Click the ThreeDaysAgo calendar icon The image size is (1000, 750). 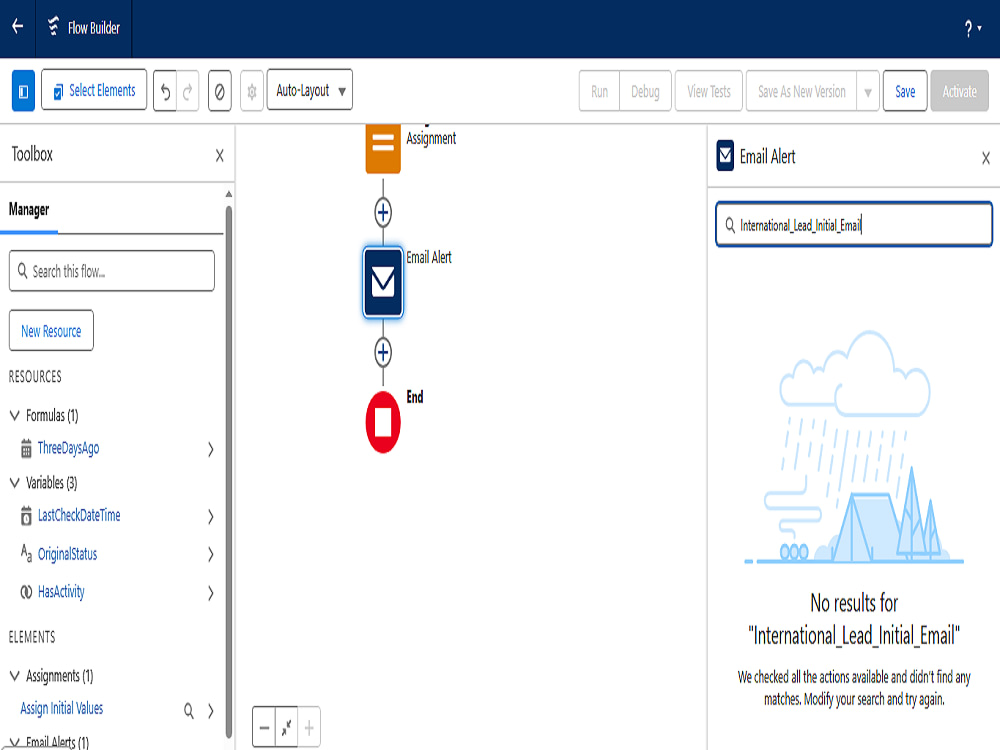click(x=26, y=448)
